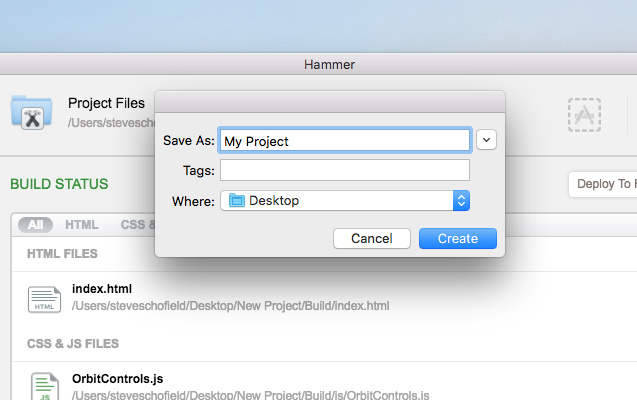637x400 pixels.
Task: Click the Deploy To button
Action: [x=603, y=184]
